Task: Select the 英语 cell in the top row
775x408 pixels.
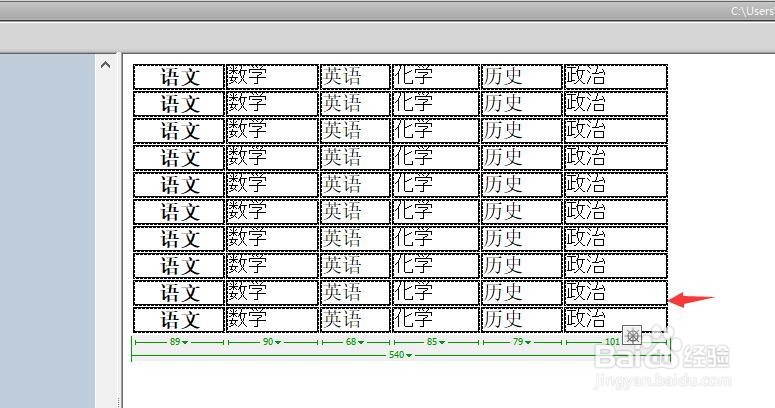Action: pos(355,77)
